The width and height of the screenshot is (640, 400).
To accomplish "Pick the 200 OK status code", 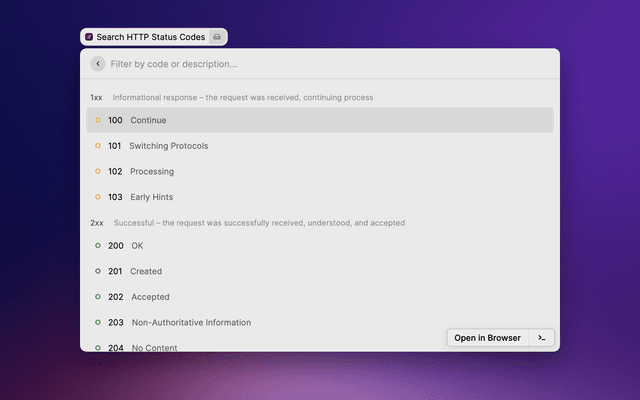I will [x=320, y=245].
